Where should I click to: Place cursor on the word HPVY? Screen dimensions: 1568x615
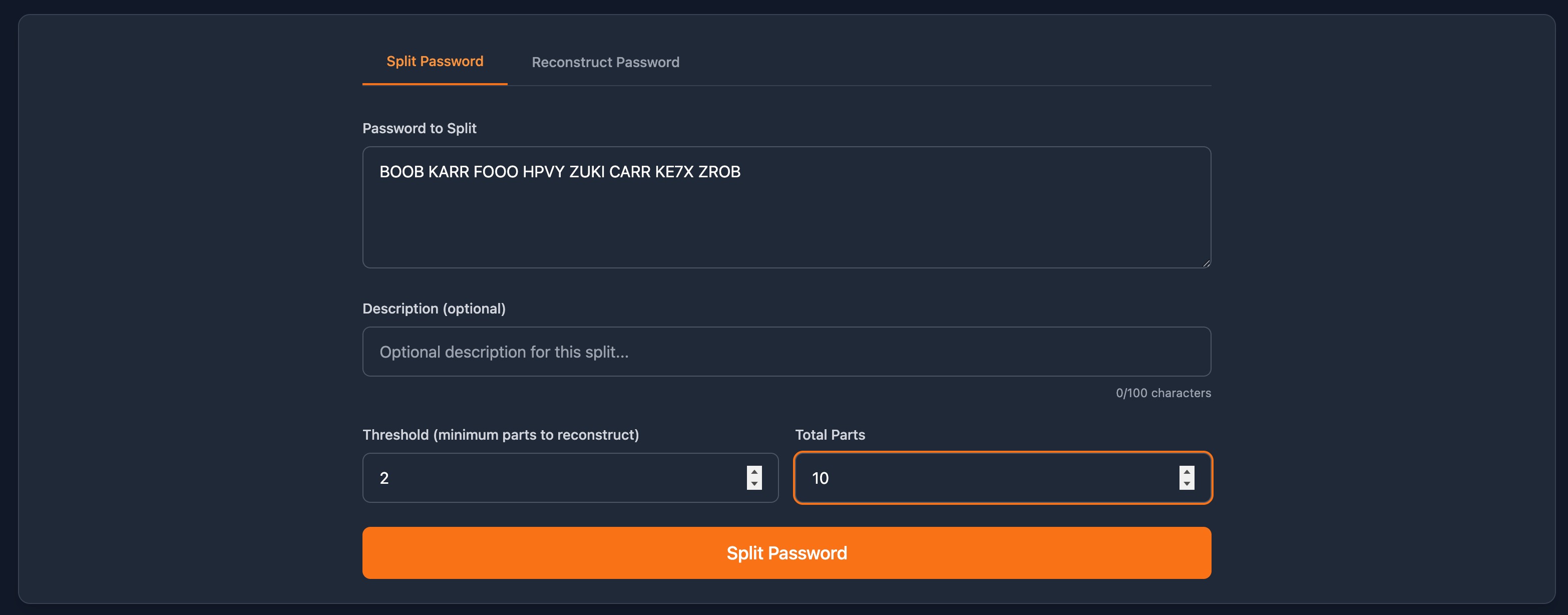coord(543,172)
